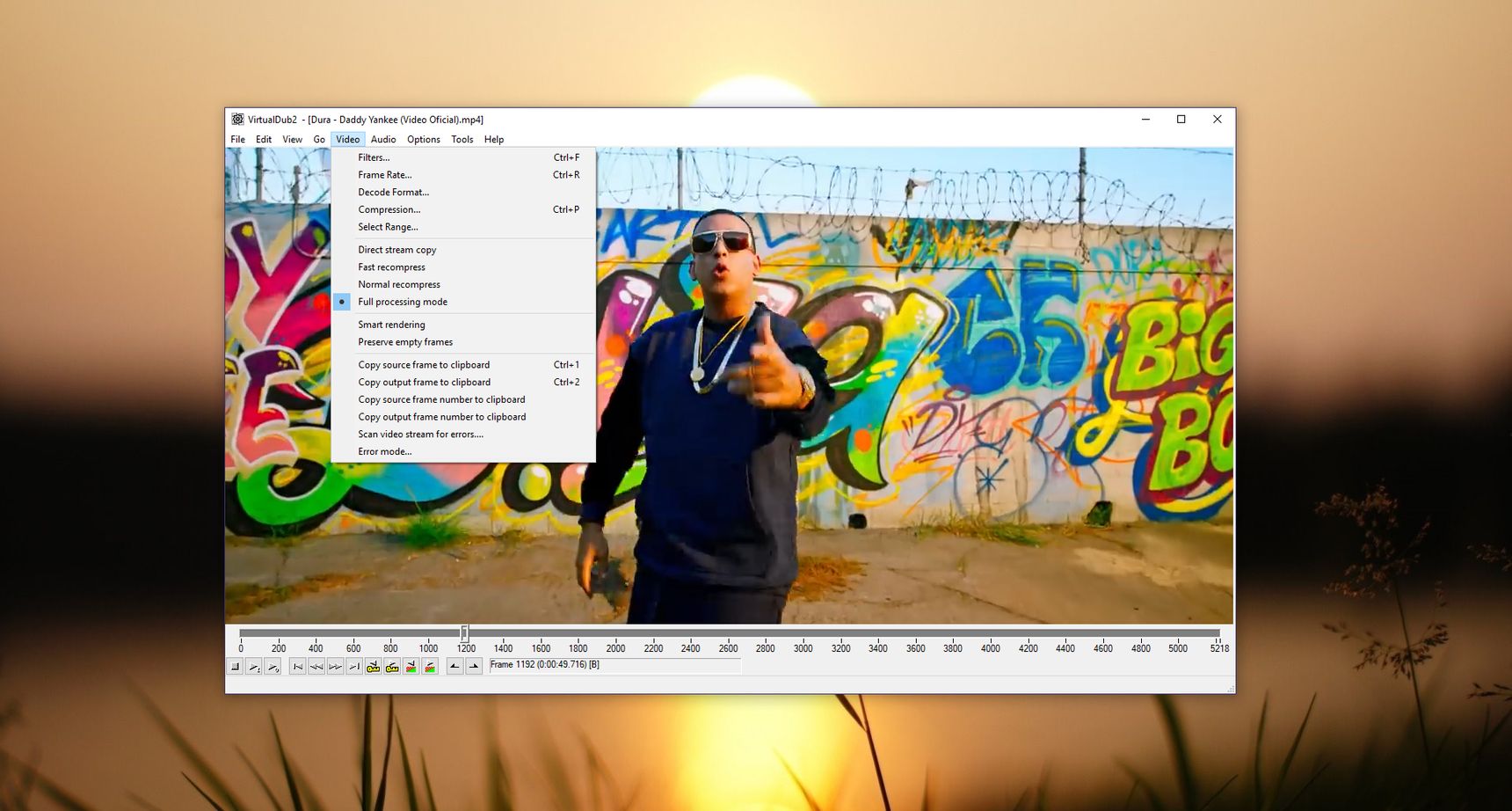Open the View menu
The height and width of the screenshot is (811, 1512).
click(x=292, y=139)
